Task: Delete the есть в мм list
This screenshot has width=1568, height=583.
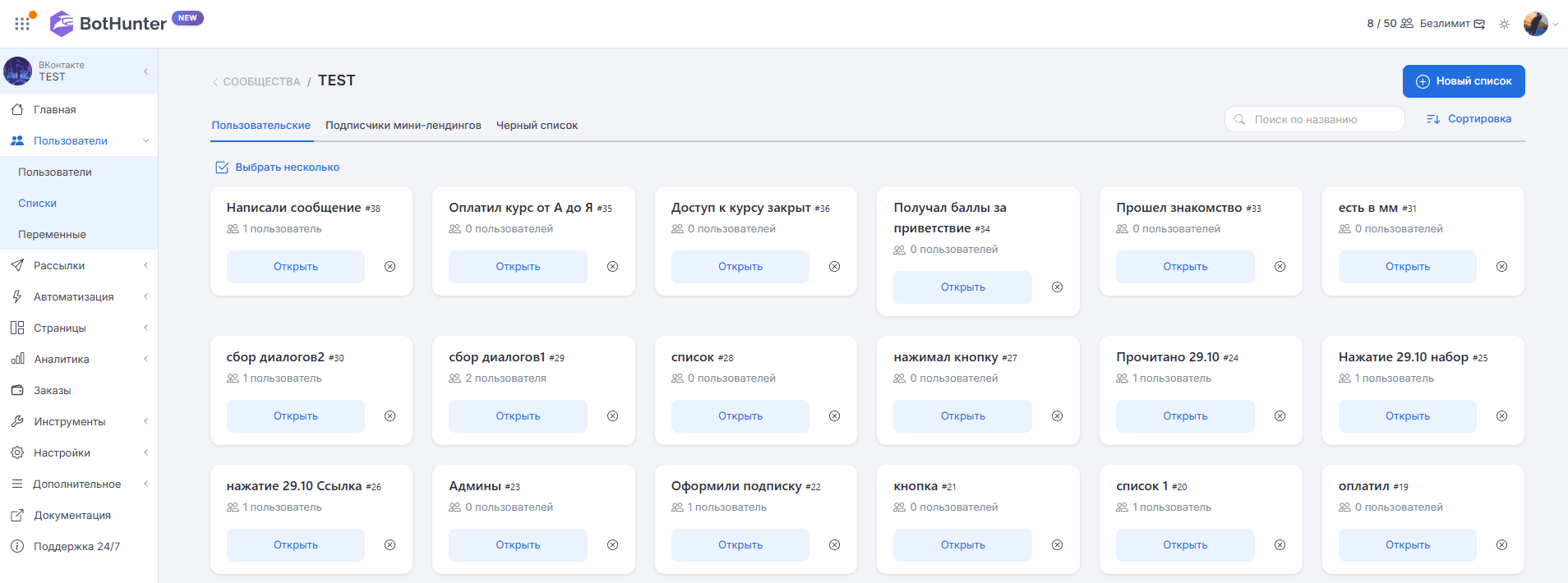Action: coord(1501,267)
